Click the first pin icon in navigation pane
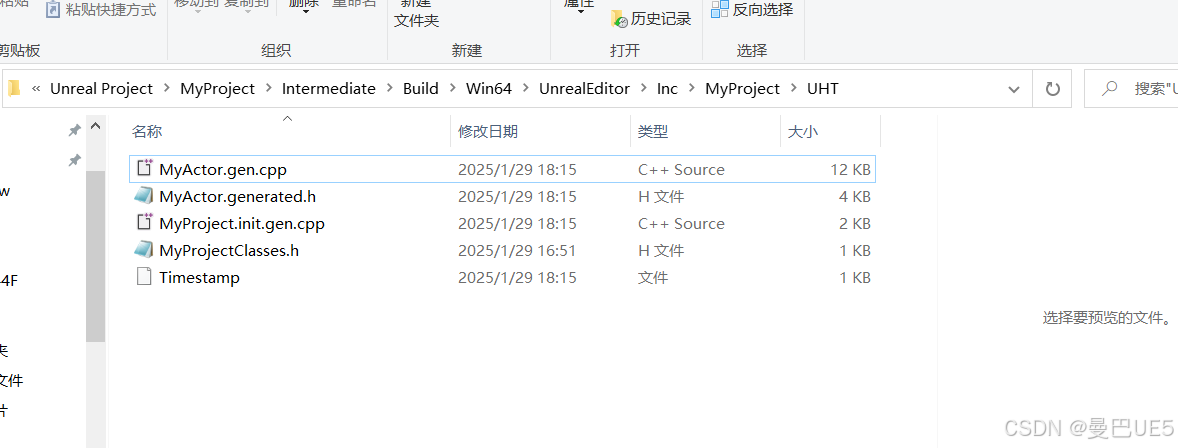The image size is (1178, 448). pos(74,131)
